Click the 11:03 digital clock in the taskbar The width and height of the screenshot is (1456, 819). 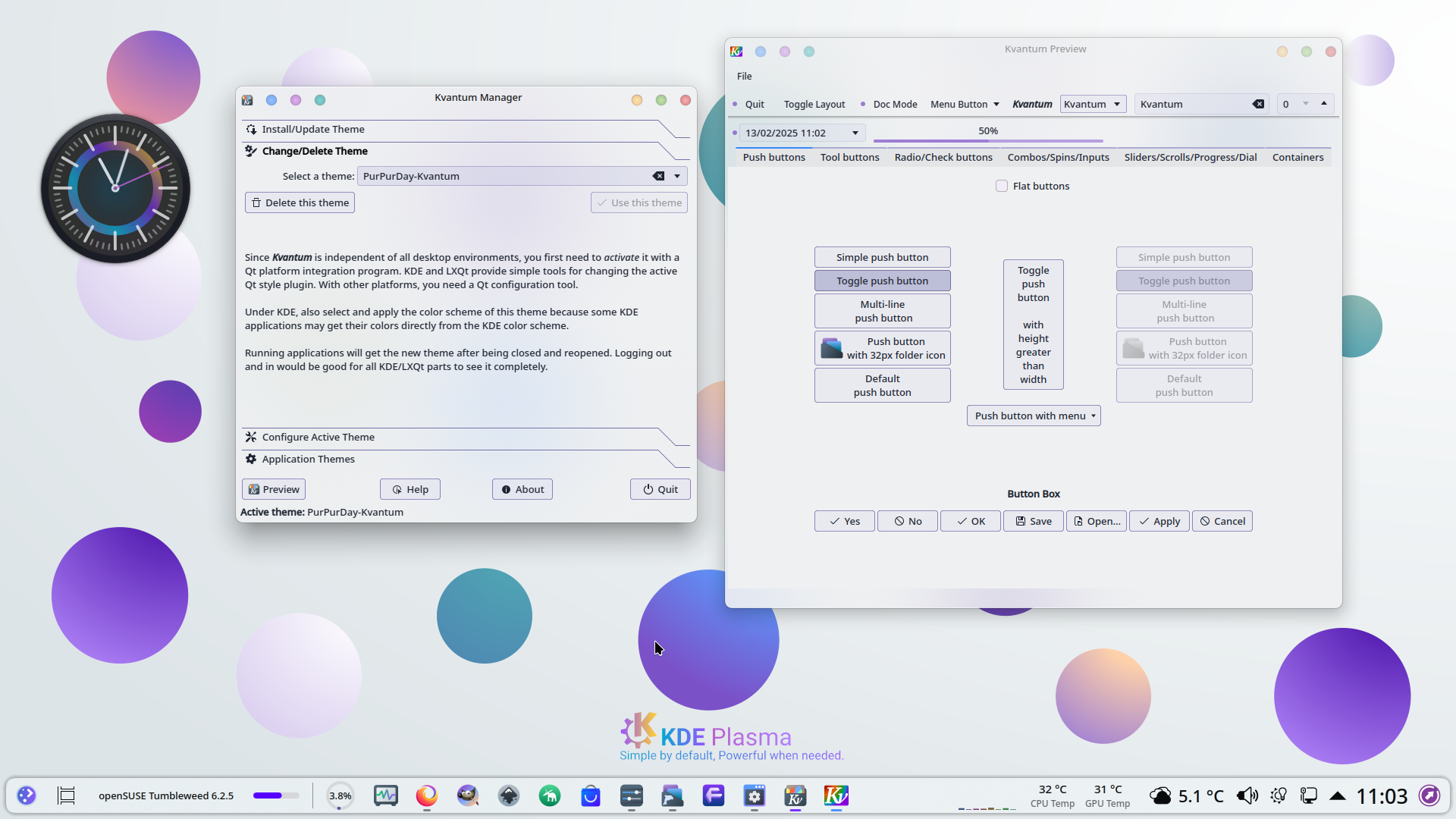click(1382, 795)
